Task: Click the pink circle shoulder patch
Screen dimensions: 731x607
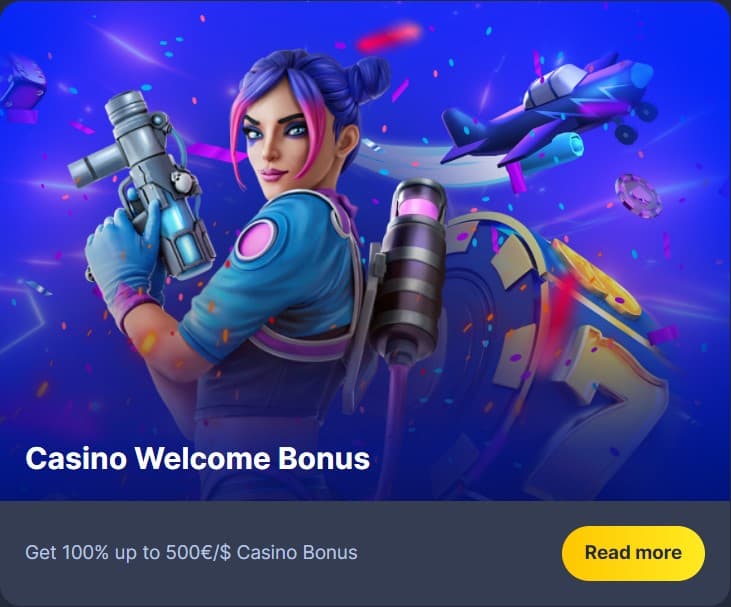Action: coord(256,239)
